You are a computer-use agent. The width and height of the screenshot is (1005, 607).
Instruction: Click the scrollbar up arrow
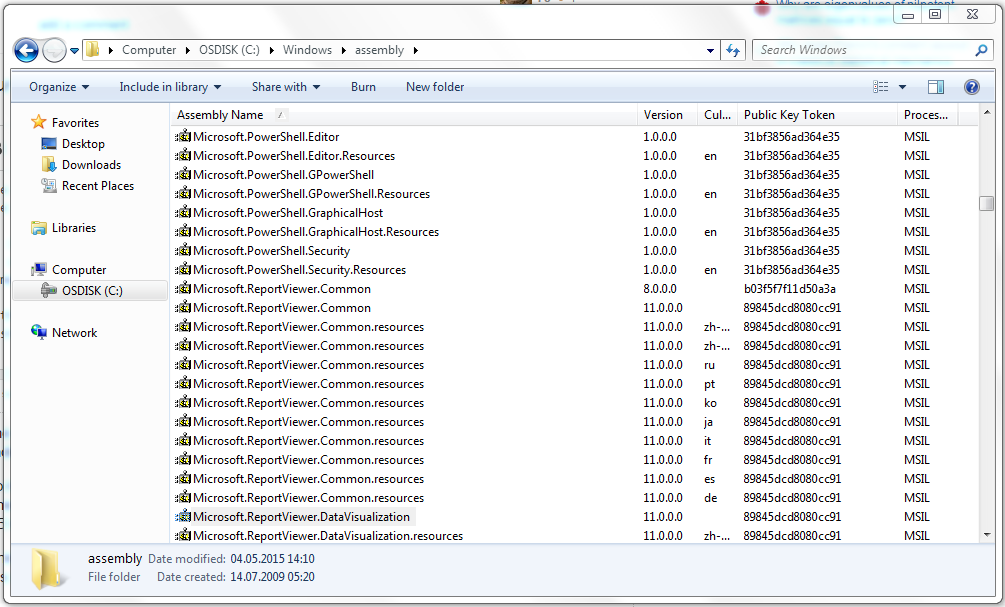pyautogui.click(x=986, y=113)
